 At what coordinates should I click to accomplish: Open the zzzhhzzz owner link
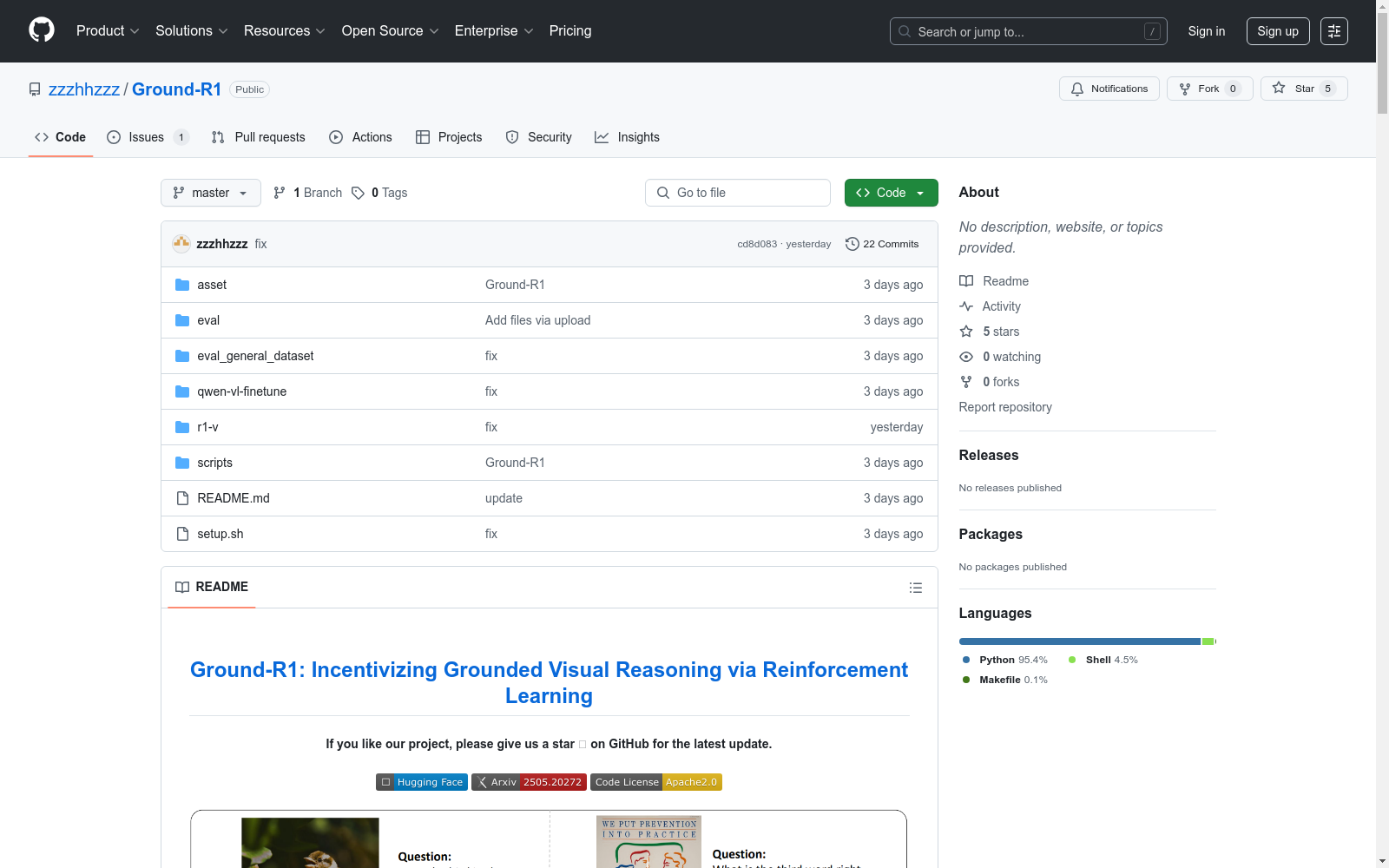[x=84, y=89]
